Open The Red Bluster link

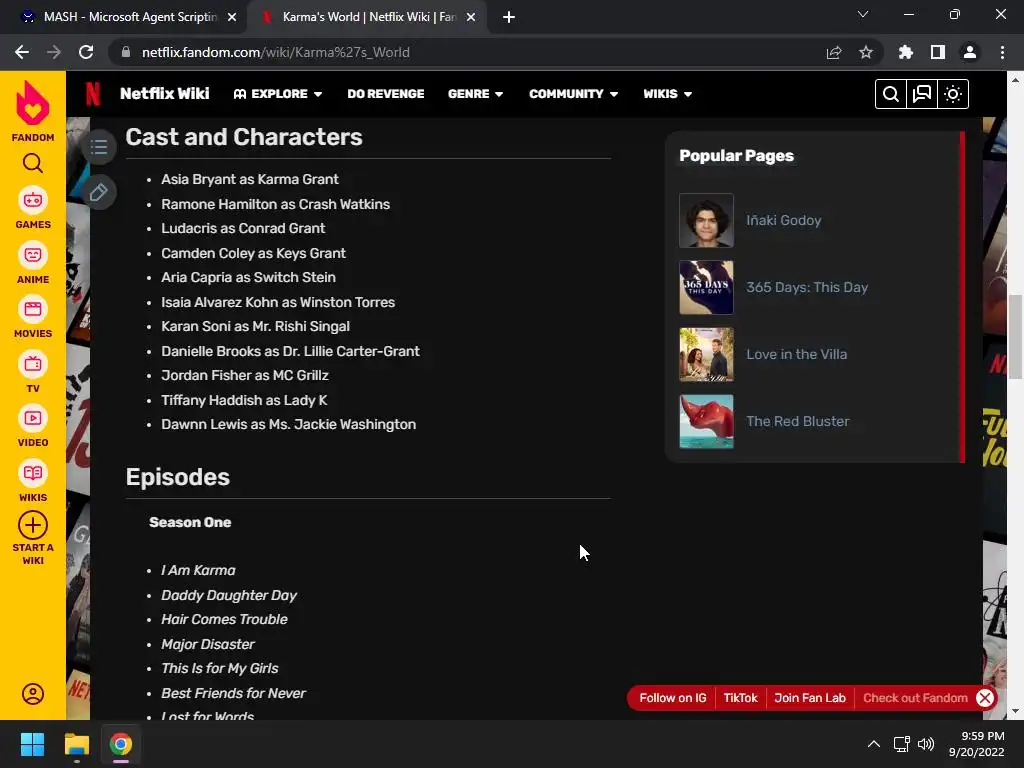[798, 421]
